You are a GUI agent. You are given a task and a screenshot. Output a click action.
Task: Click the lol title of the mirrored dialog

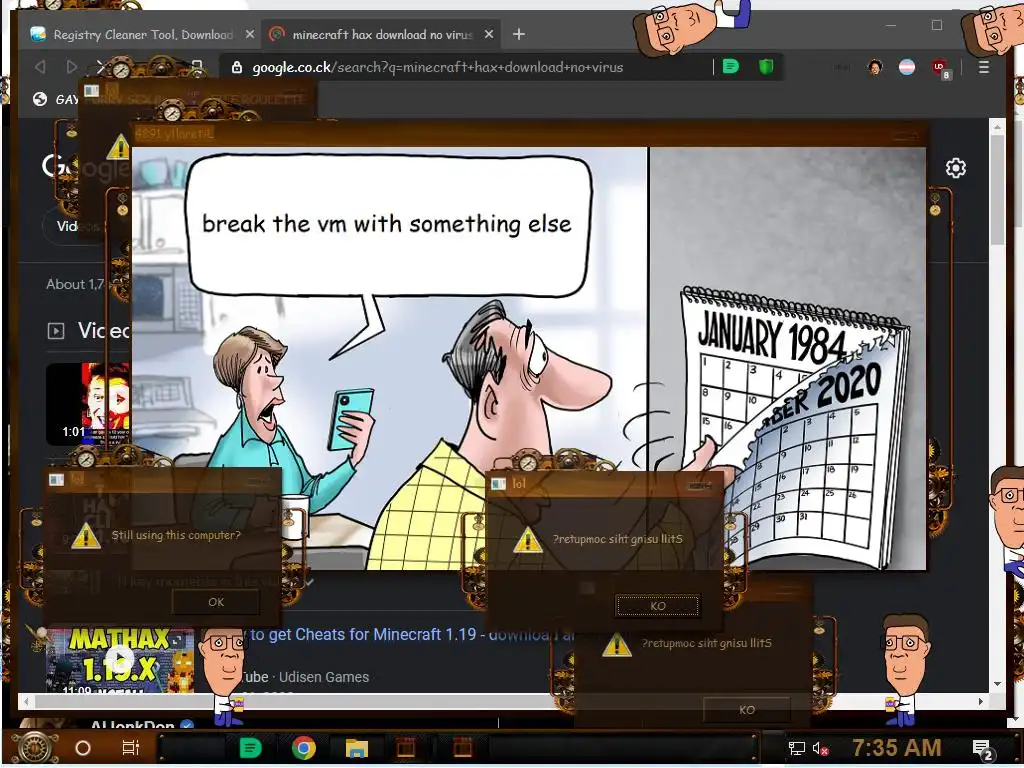pyautogui.click(x=519, y=483)
